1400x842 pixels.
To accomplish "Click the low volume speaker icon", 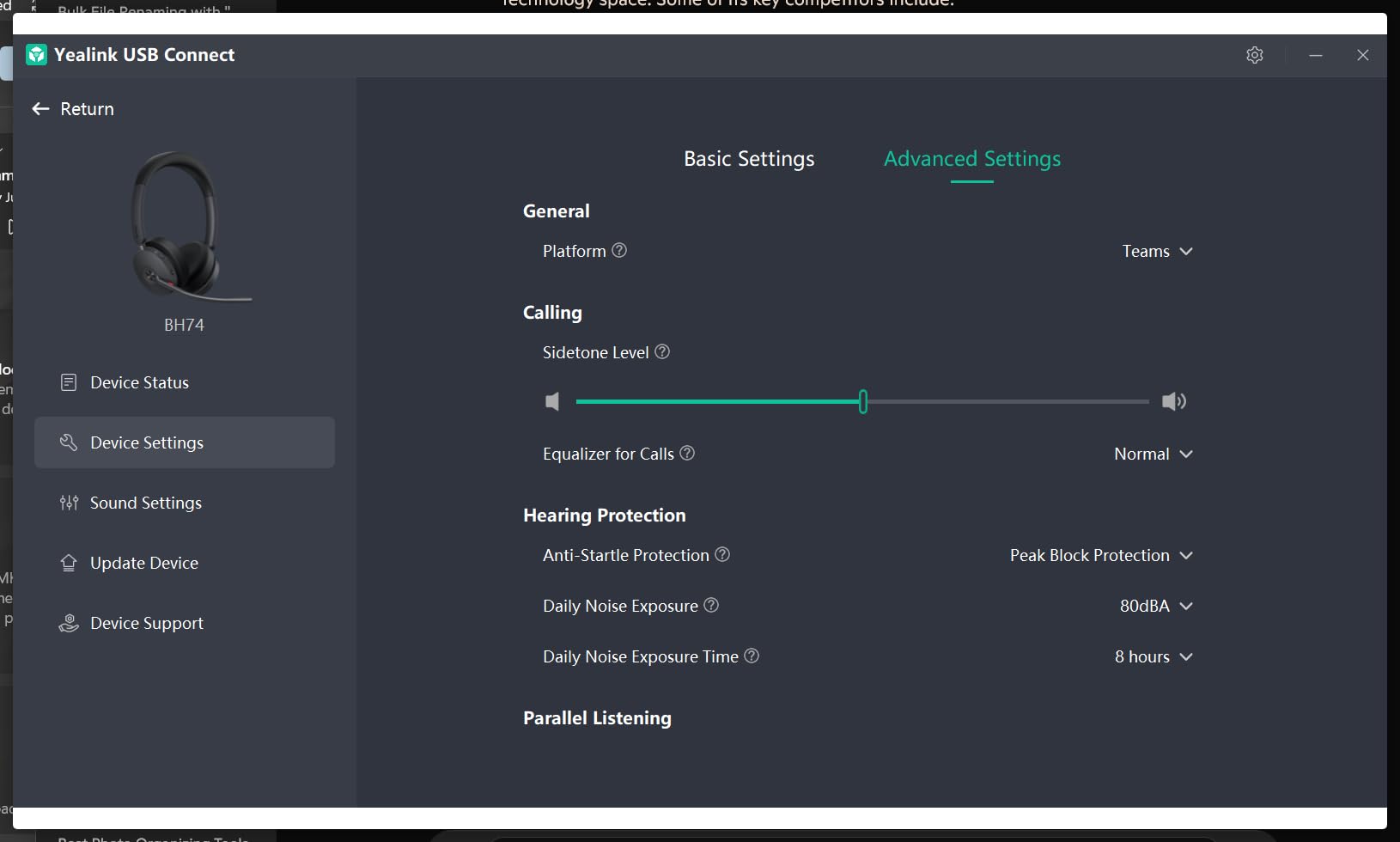I will (552, 401).
